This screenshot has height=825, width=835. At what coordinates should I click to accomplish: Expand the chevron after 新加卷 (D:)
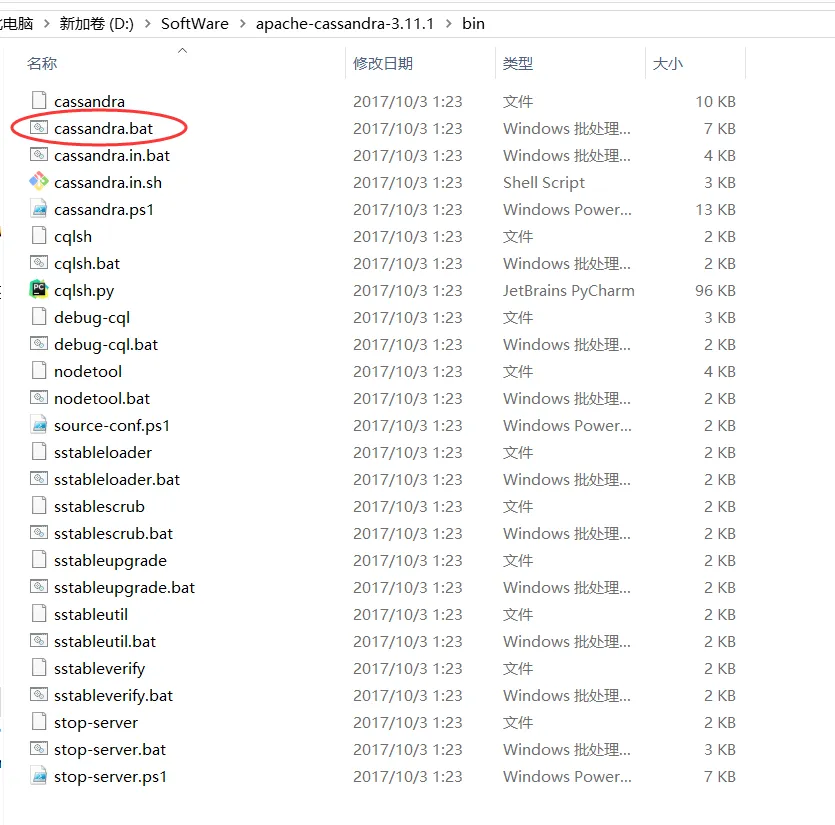[x=148, y=24]
